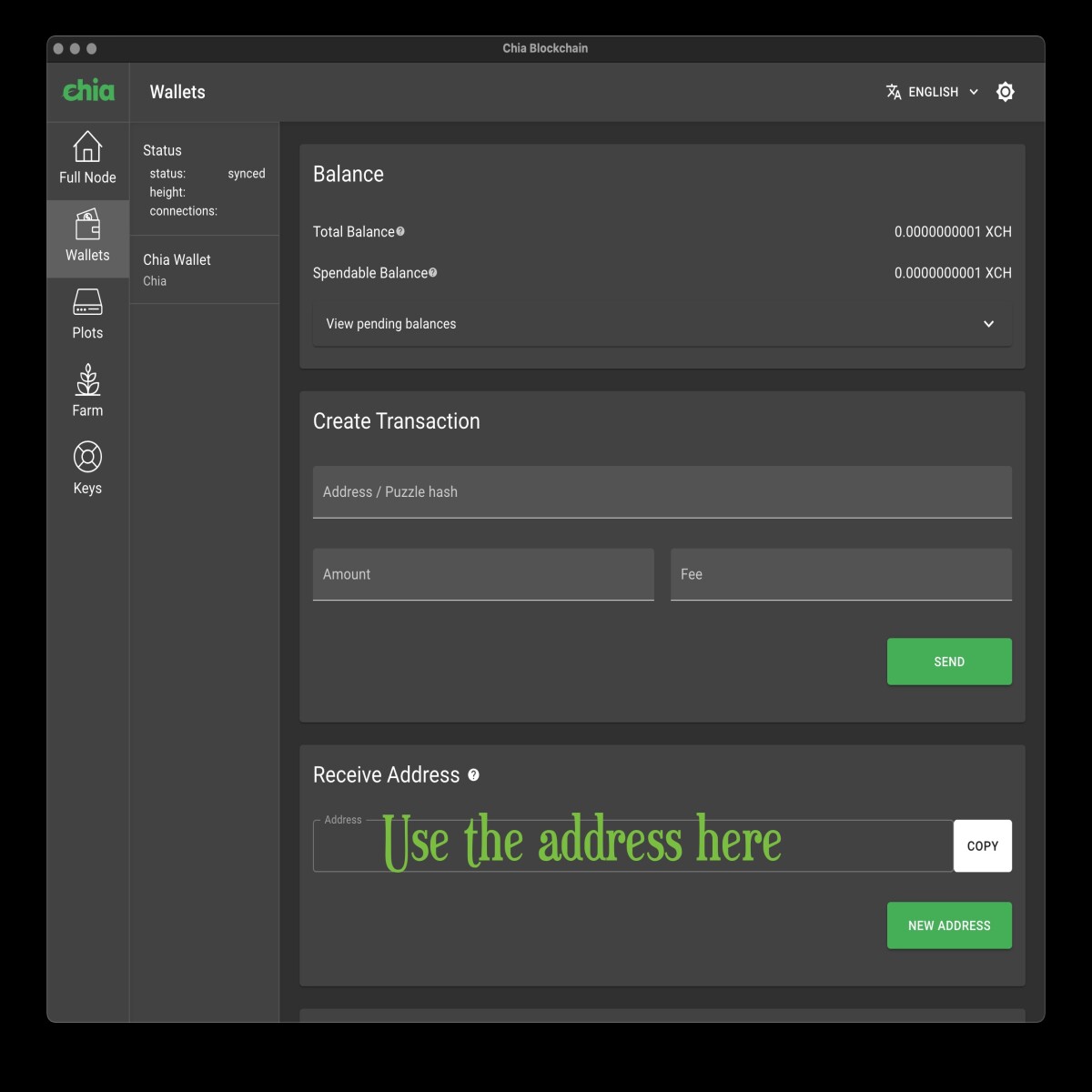
Task: Open the Keys lifebuoy icon
Action: click(87, 457)
